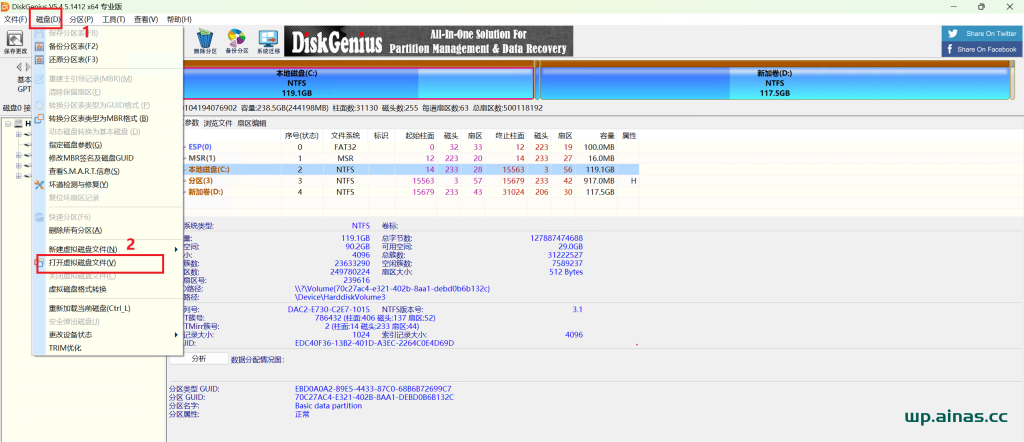The height and width of the screenshot is (442, 1024).
Task: Expand 更改设备状态 submenu arrow
Action: [176, 334]
